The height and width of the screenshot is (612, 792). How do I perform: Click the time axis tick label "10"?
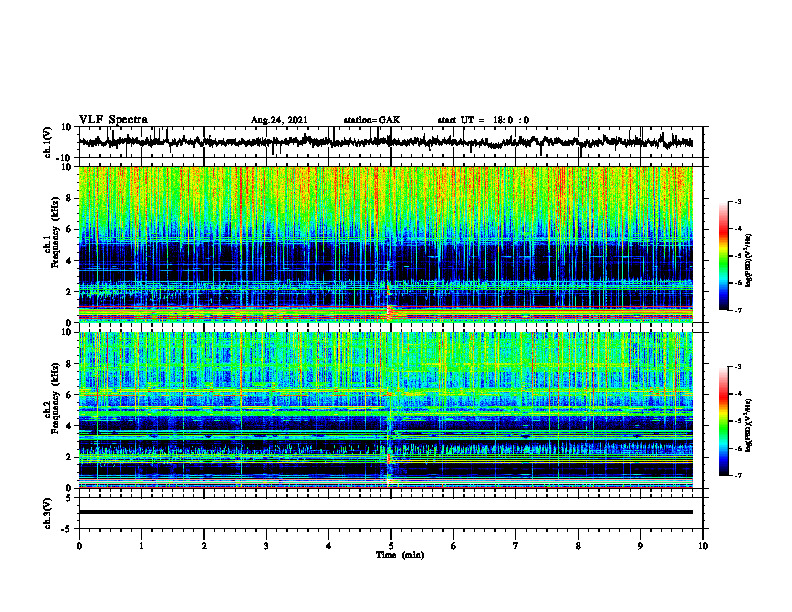click(x=703, y=546)
